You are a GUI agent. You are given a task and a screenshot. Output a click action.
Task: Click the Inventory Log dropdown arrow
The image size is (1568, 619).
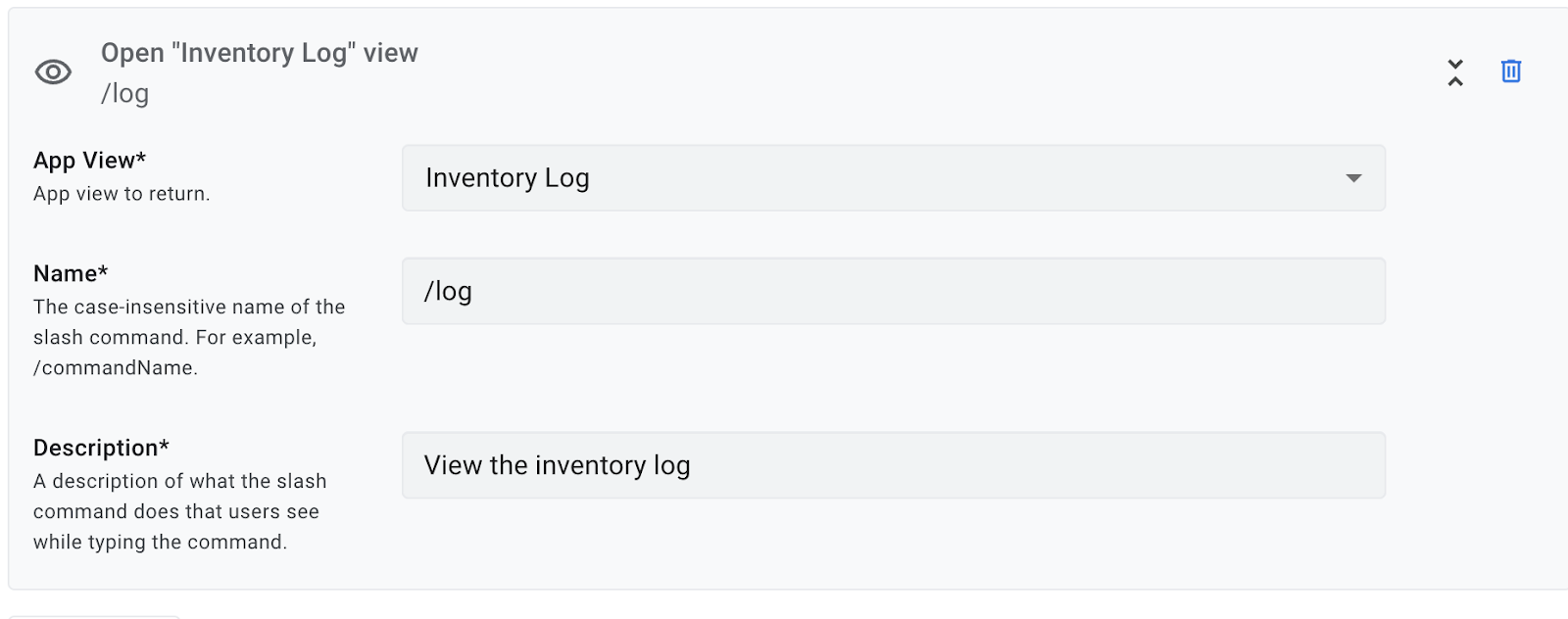click(x=1353, y=178)
